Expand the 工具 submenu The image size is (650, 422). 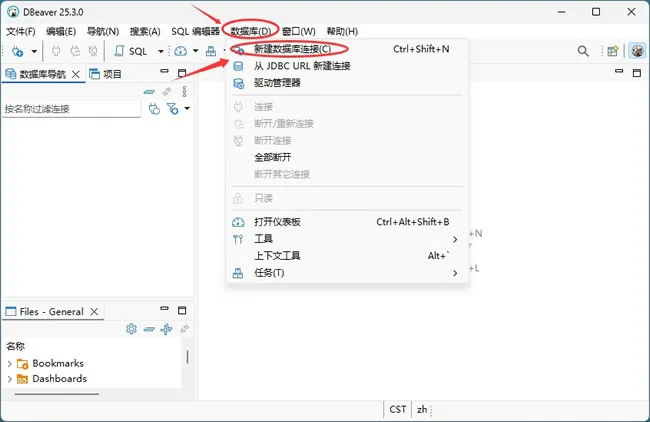tap(347, 239)
